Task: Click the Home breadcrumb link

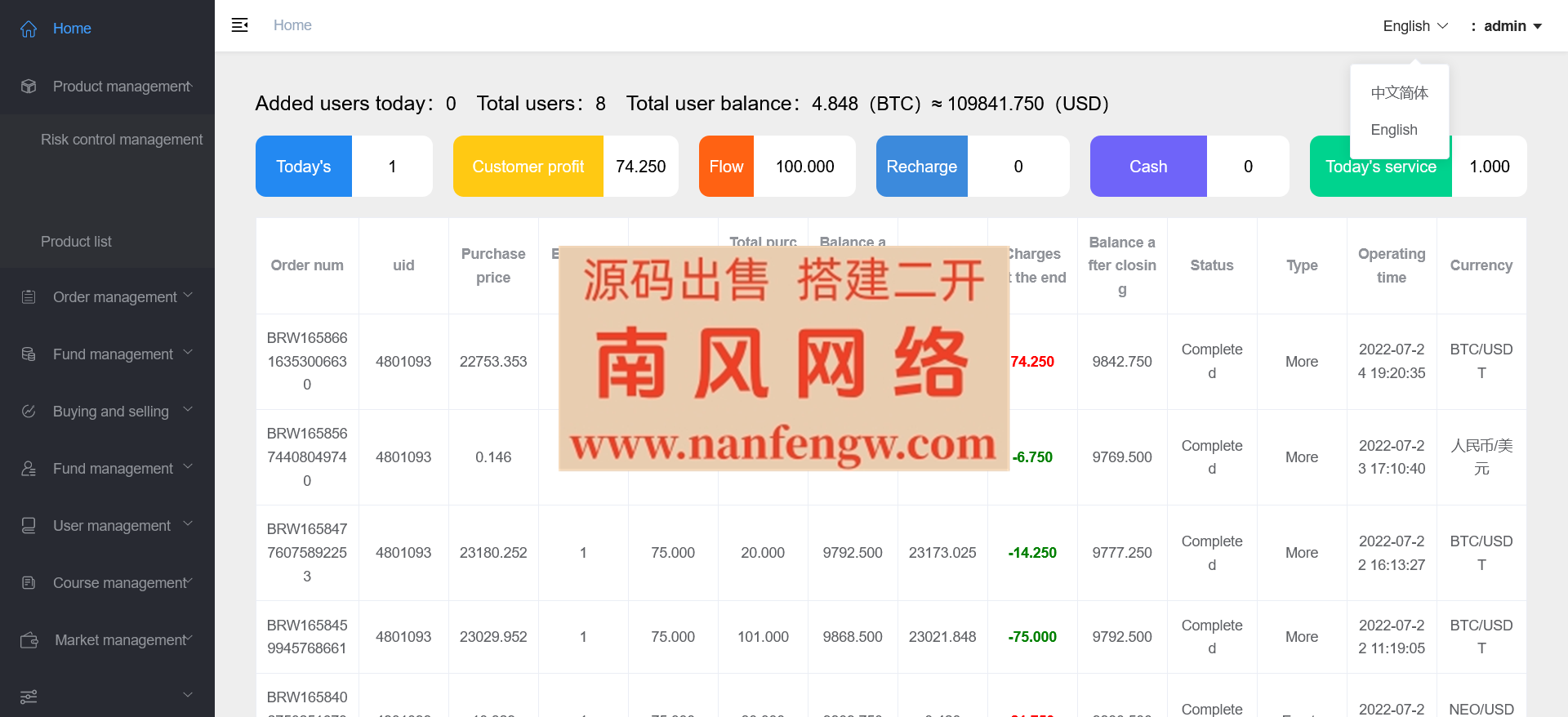Action: pyautogui.click(x=292, y=25)
